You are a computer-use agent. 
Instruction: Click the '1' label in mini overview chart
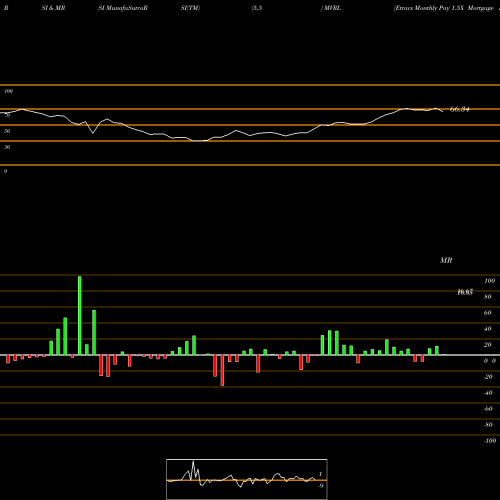[x=321, y=474]
